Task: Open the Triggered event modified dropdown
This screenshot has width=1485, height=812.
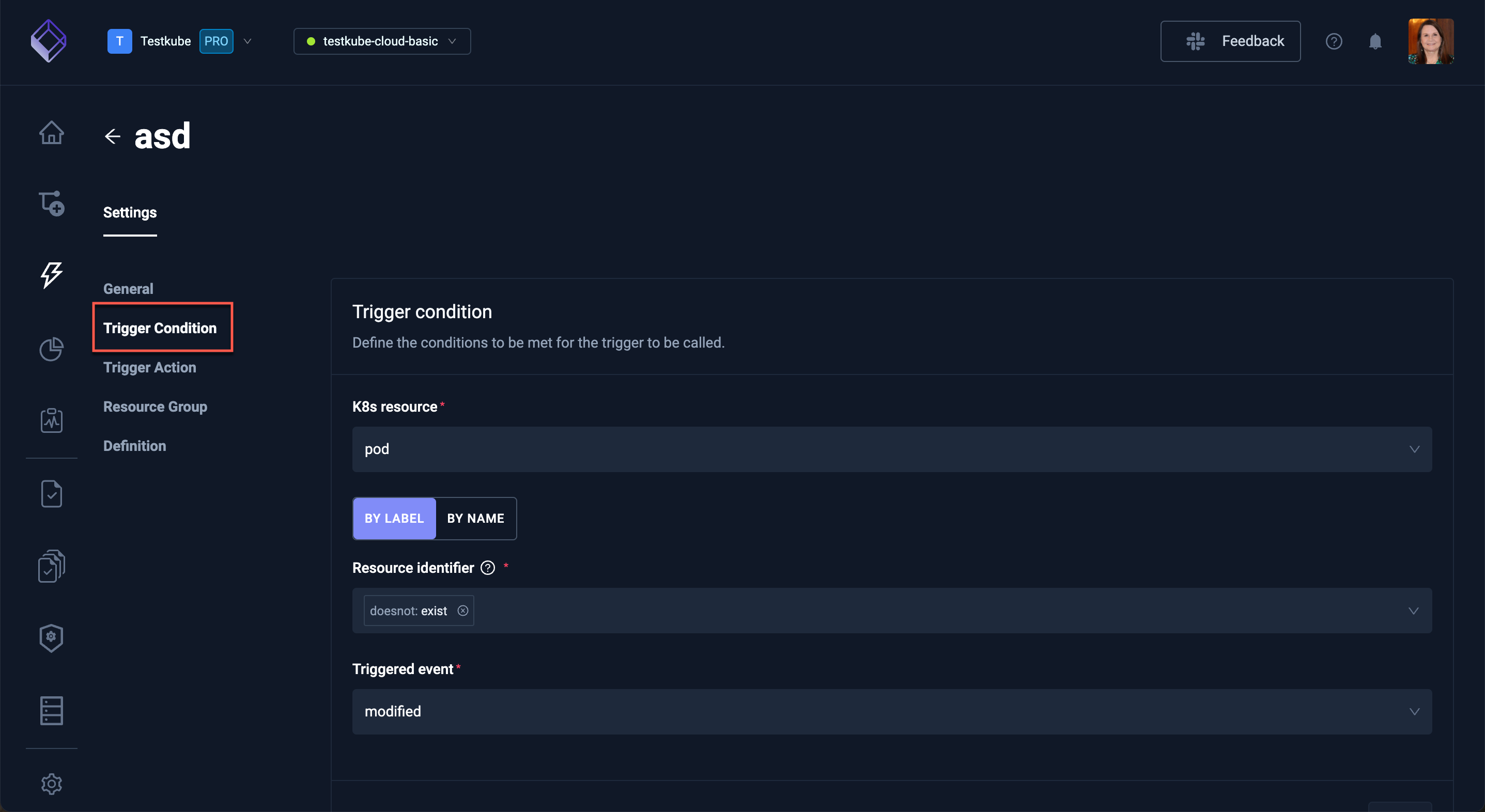Action: pos(892,712)
